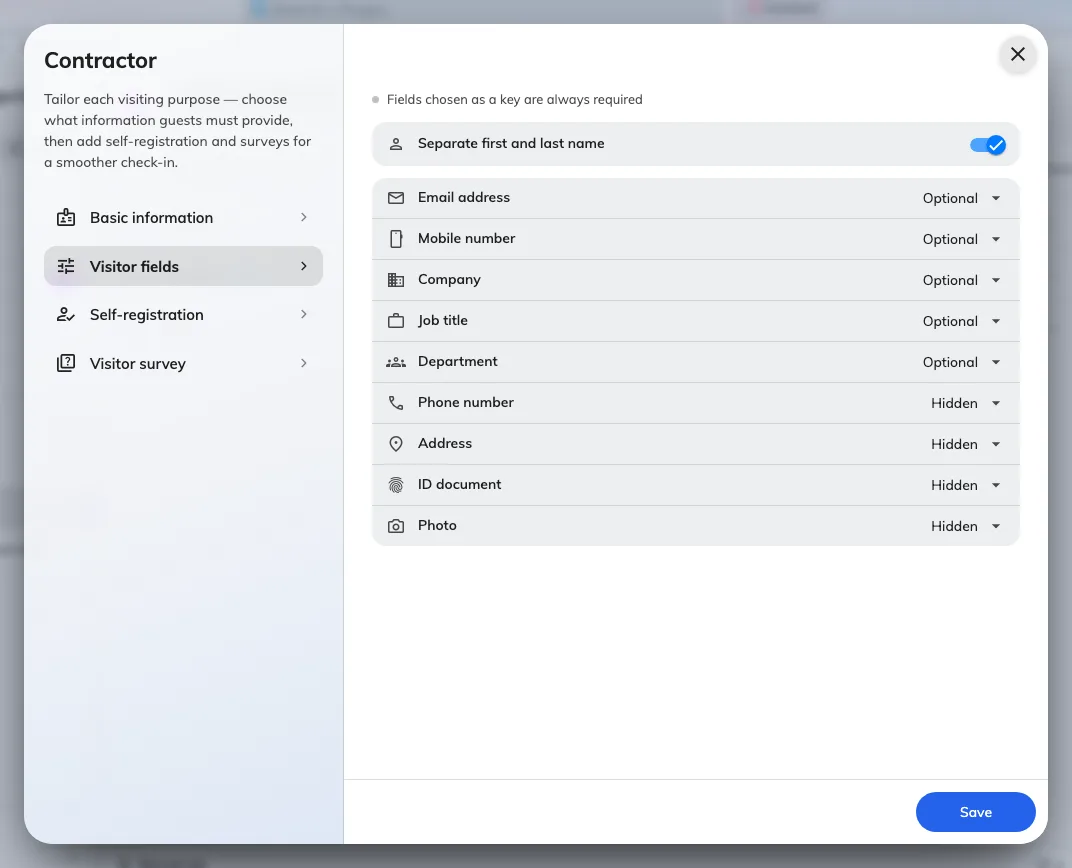The width and height of the screenshot is (1072, 868).
Task: Select the Visitor fields section
Action: tap(183, 266)
